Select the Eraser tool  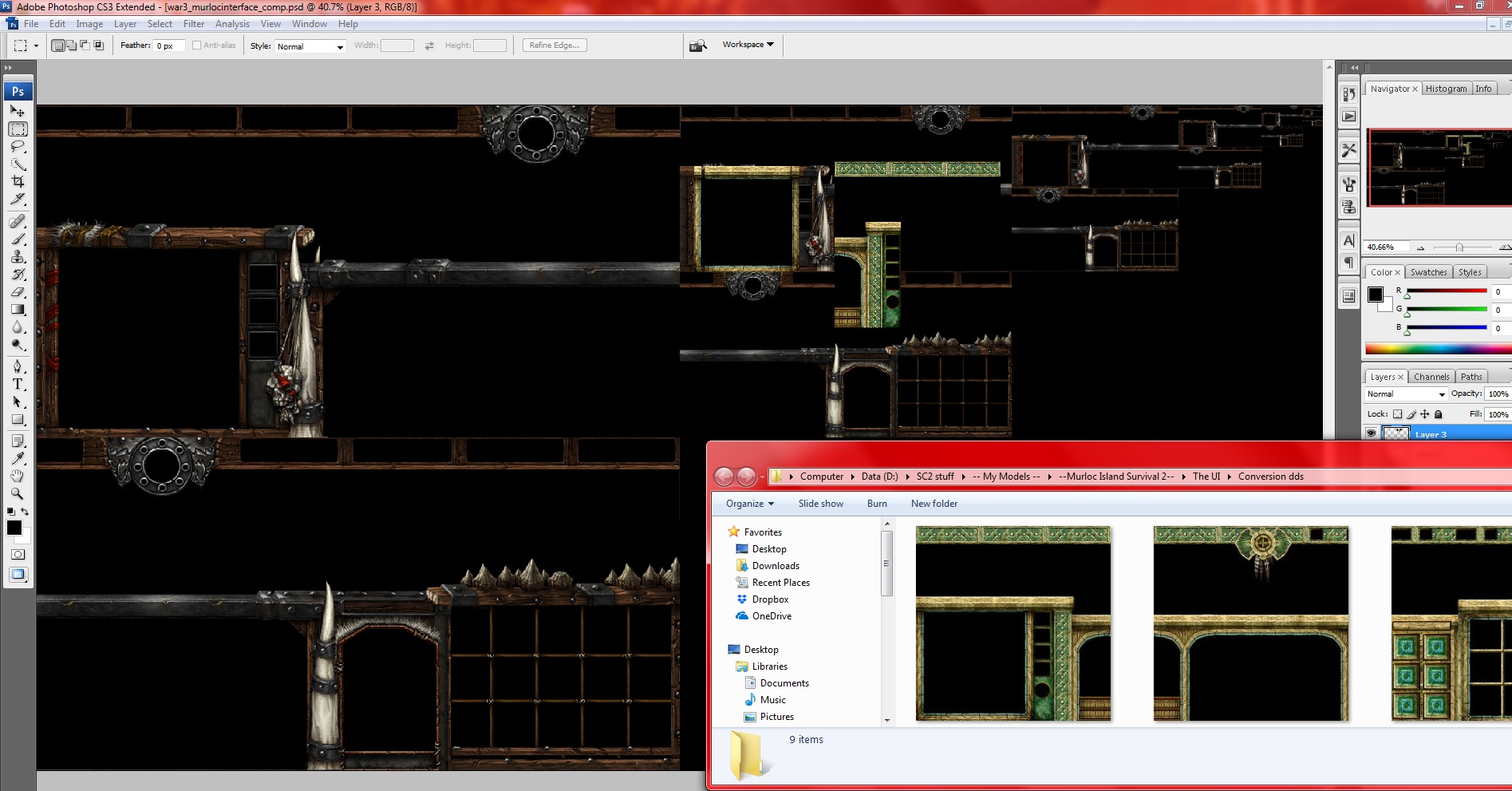18,291
